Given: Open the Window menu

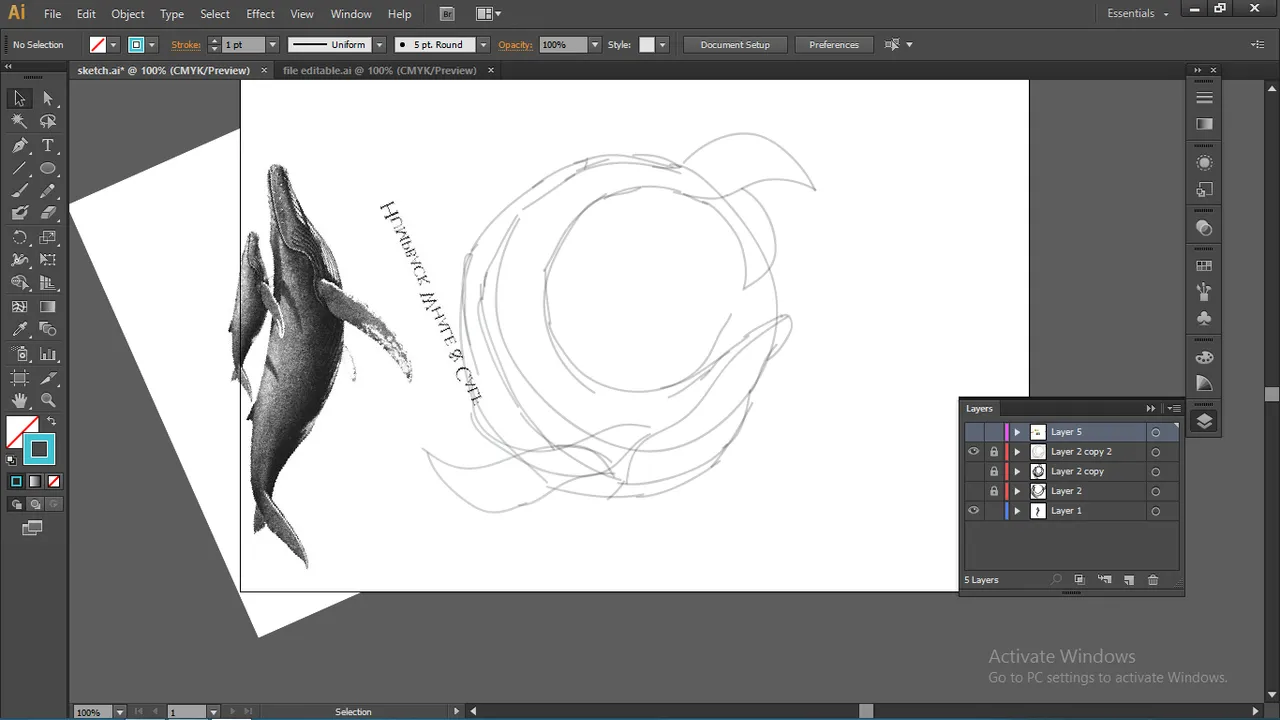Looking at the screenshot, I should pyautogui.click(x=351, y=14).
